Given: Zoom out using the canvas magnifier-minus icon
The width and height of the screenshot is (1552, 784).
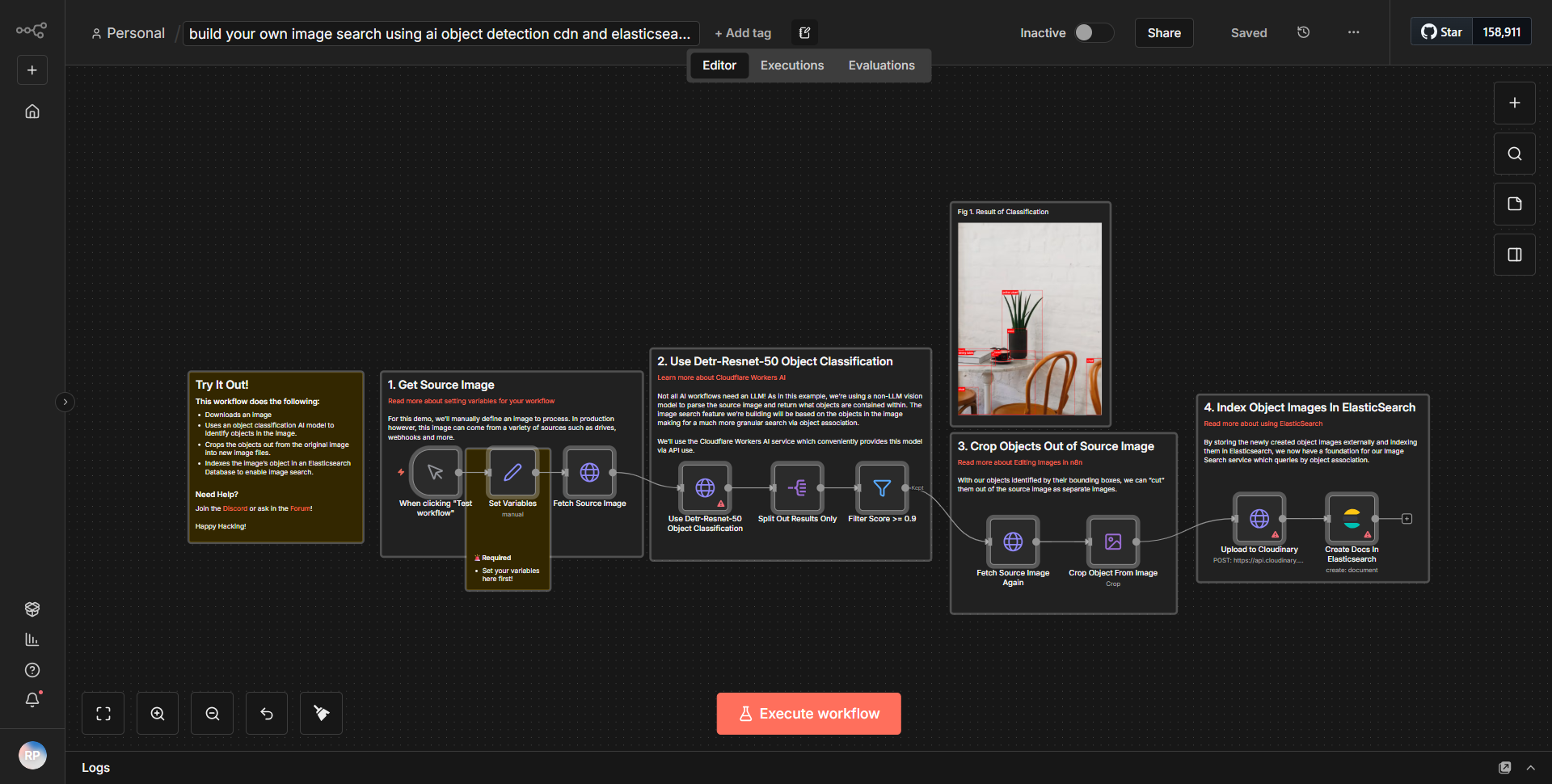Looking at the screenshot, I should click(211, 713).
